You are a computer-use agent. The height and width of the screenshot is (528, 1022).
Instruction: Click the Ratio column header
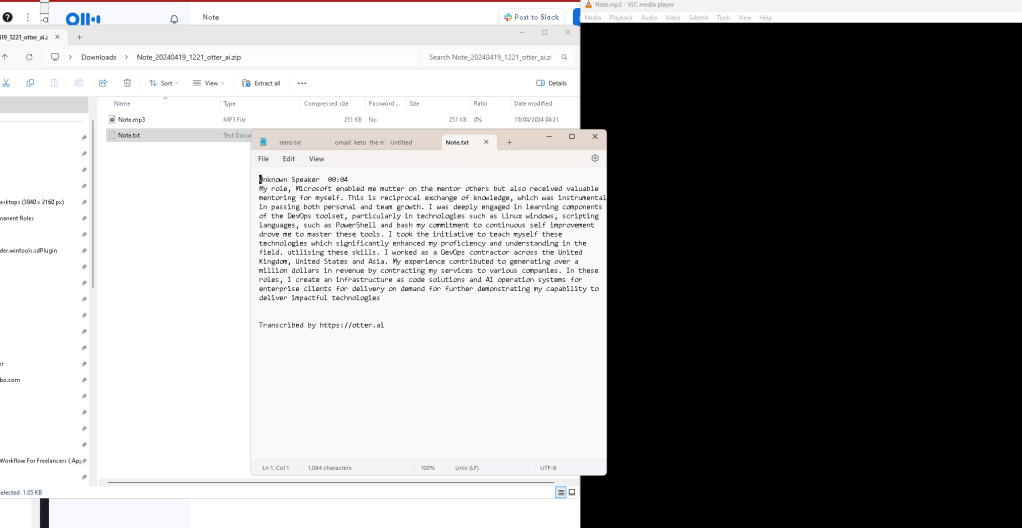pos(480,104)
